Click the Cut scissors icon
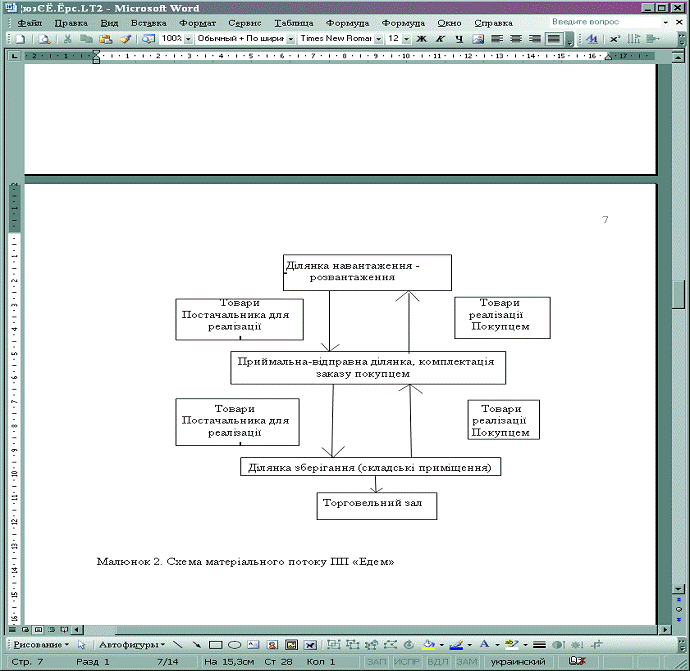Screen dimensions: 690x671 68,39
